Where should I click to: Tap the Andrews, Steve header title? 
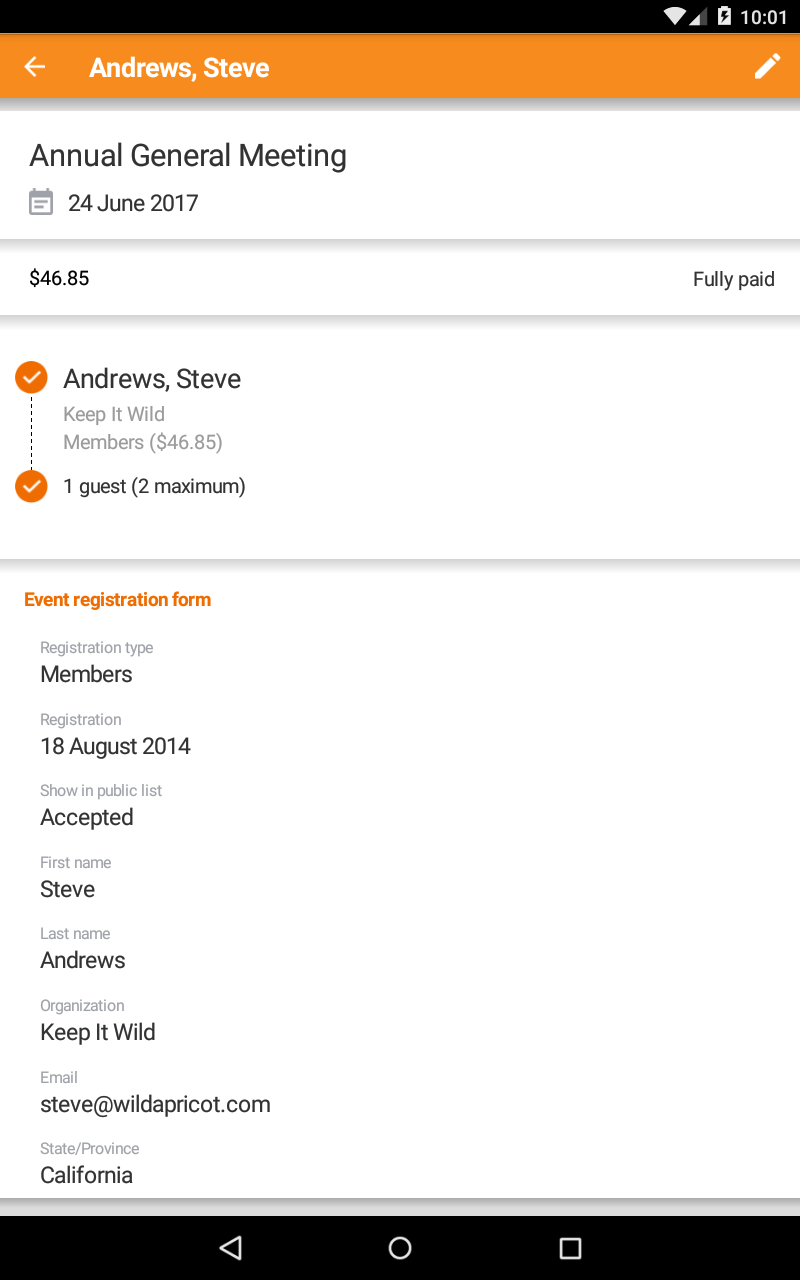coord(179,68)
